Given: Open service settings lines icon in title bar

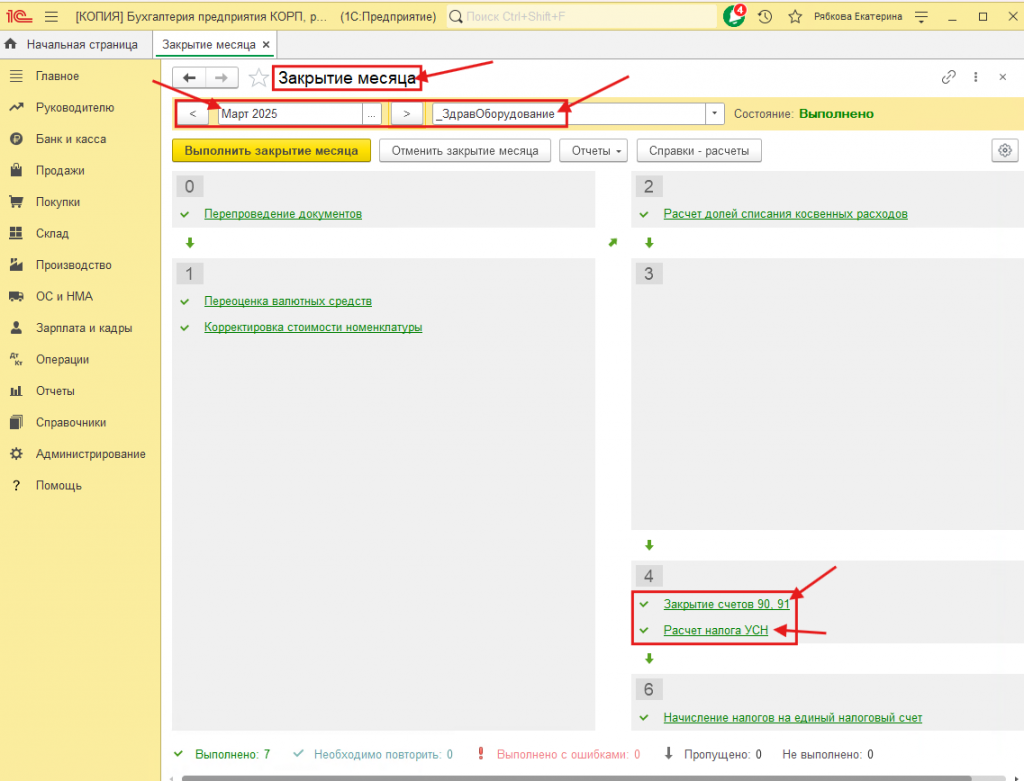Looking at the screenshot, I should coord(921,17).
